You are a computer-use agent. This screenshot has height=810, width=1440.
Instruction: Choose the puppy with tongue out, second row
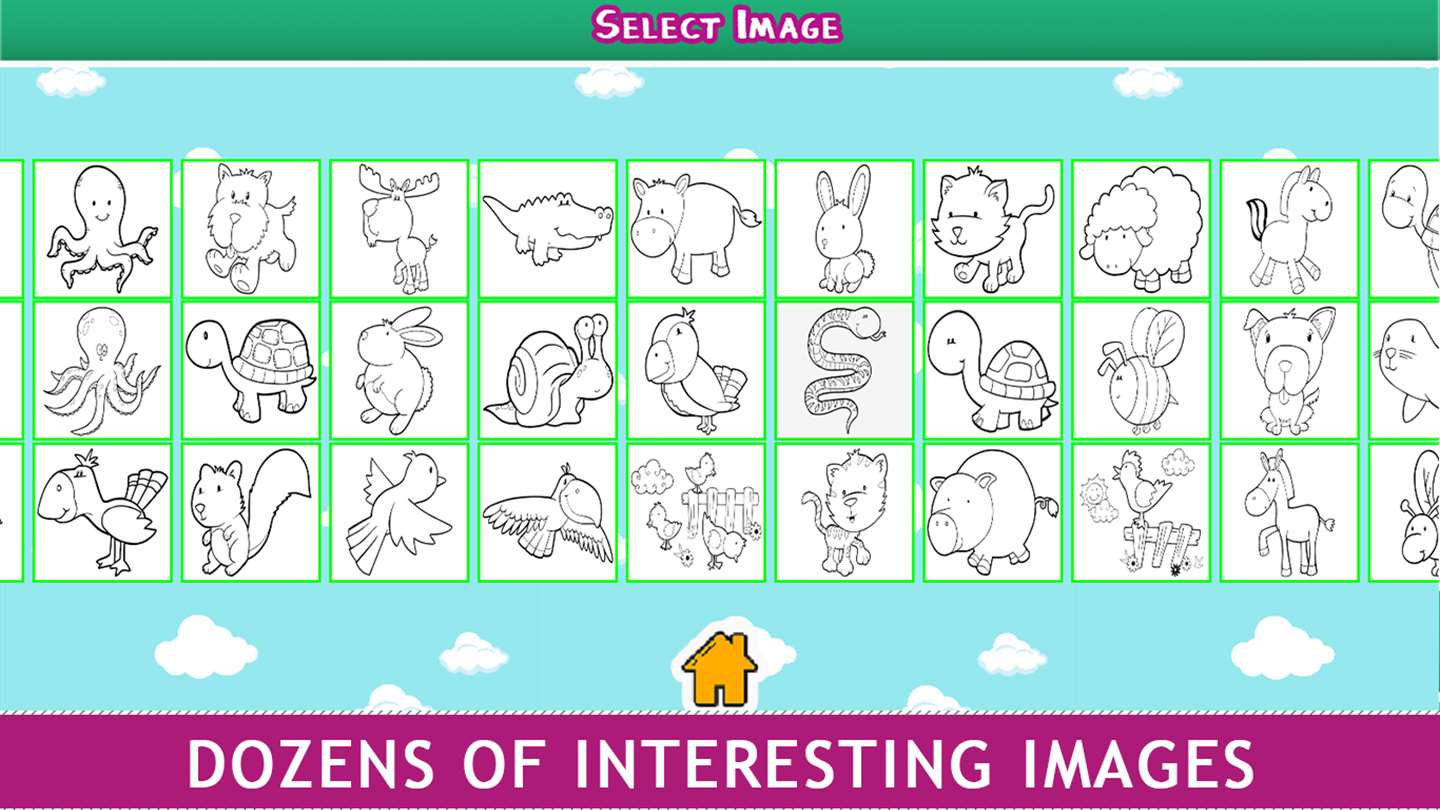(x=1290, y=371)
